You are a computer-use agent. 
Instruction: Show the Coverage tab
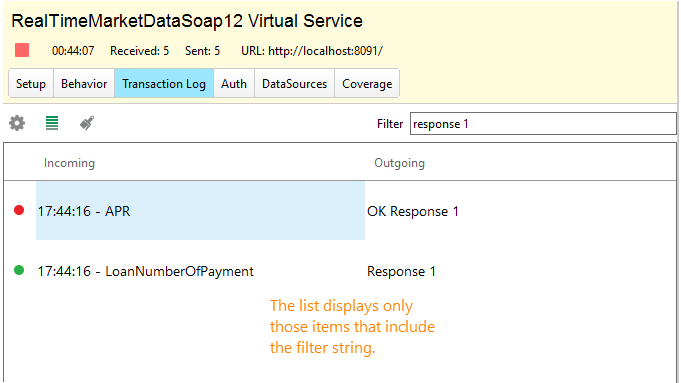pos(367,83)
